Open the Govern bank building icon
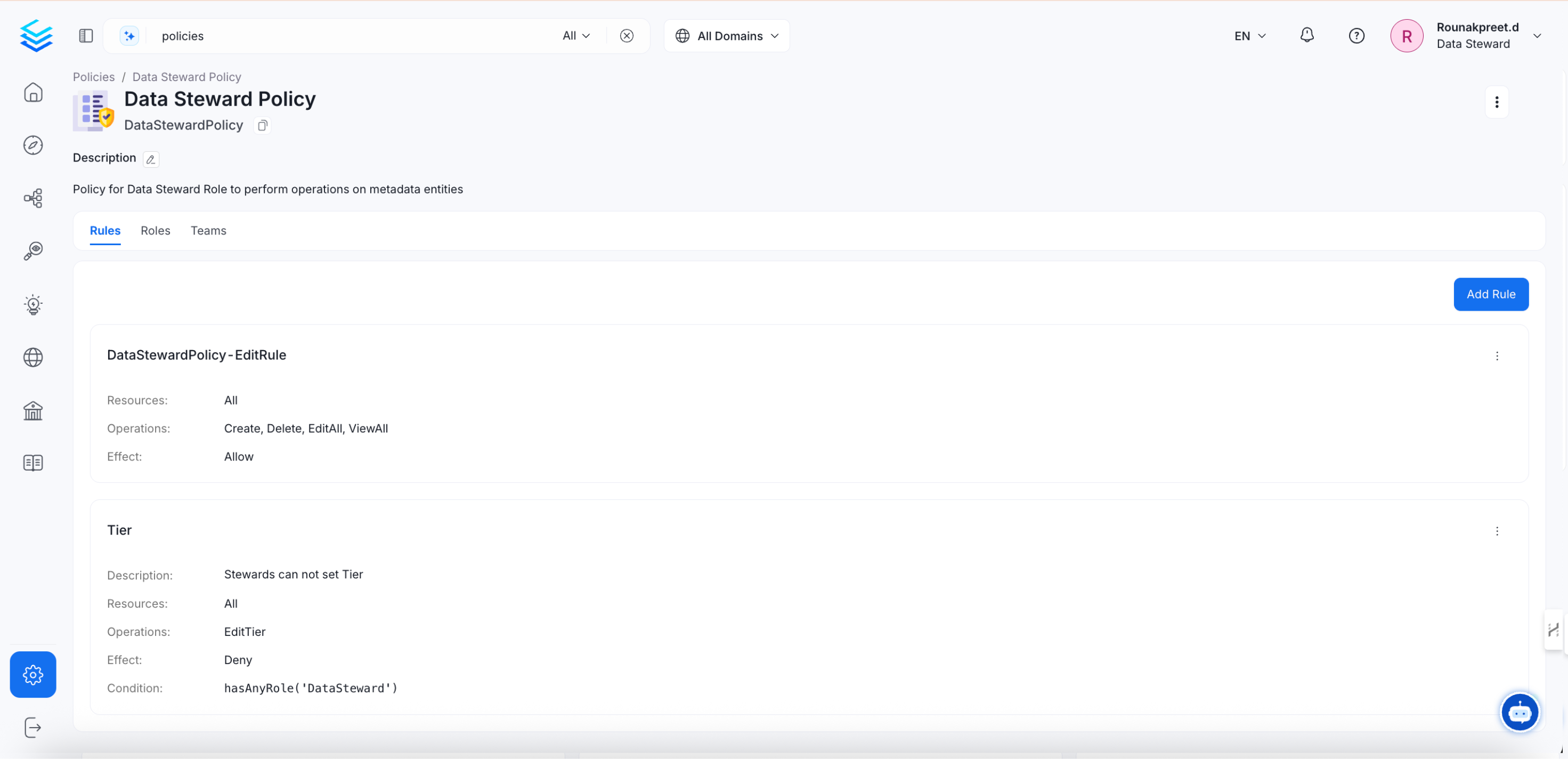This screenshot has width=1568, height=759. (33, 410)
